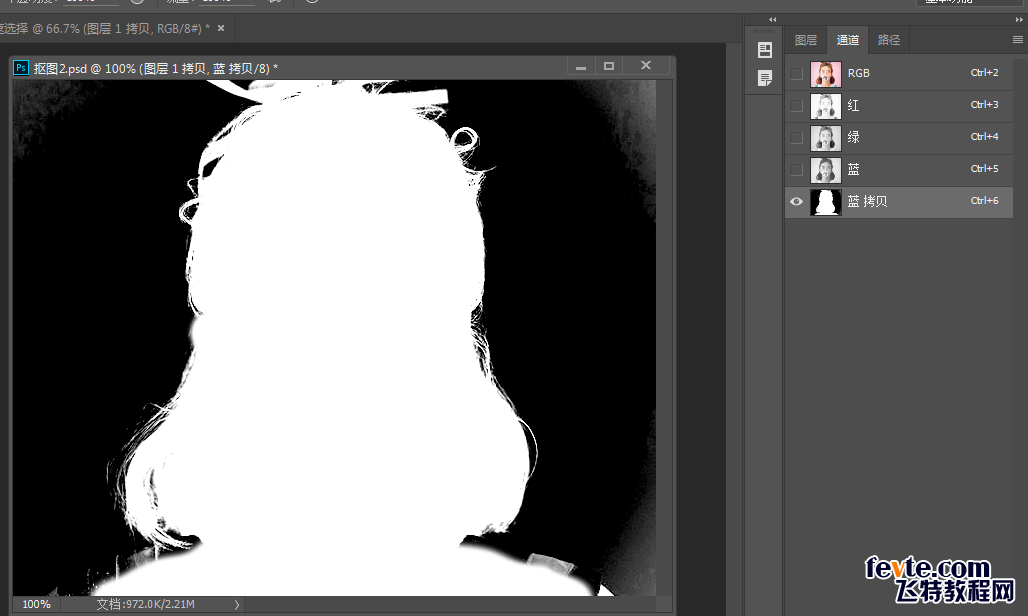The width and height of the screenshot is (1028, 616).
Task: Select the RGB composite channel row
Action: 899,73
